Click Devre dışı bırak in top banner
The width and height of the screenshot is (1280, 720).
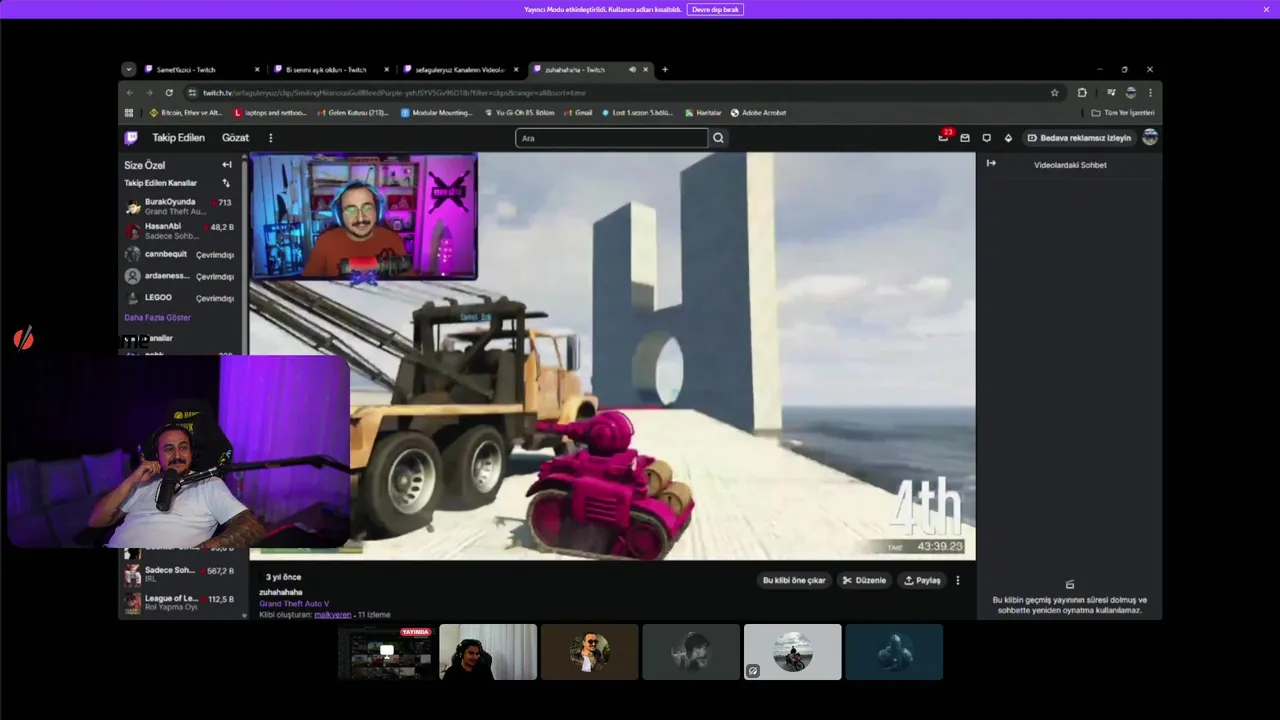point(715,9)
